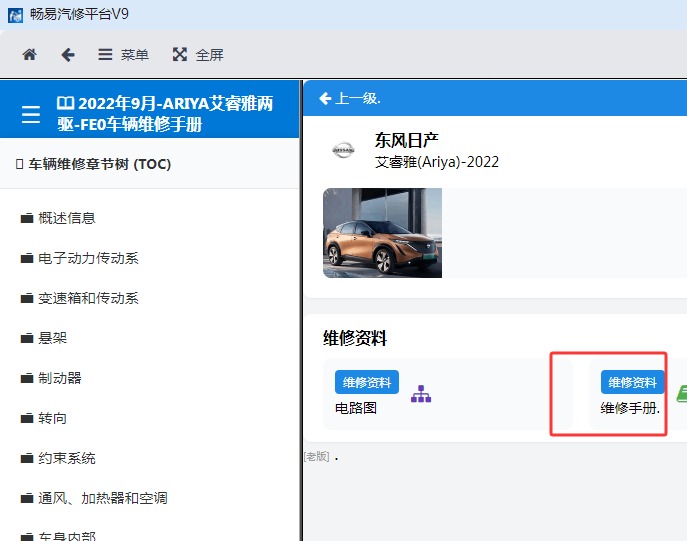Click the [老版] old version link
The height and width of the screenshot is (541, 687).
(x=316, y=456)
